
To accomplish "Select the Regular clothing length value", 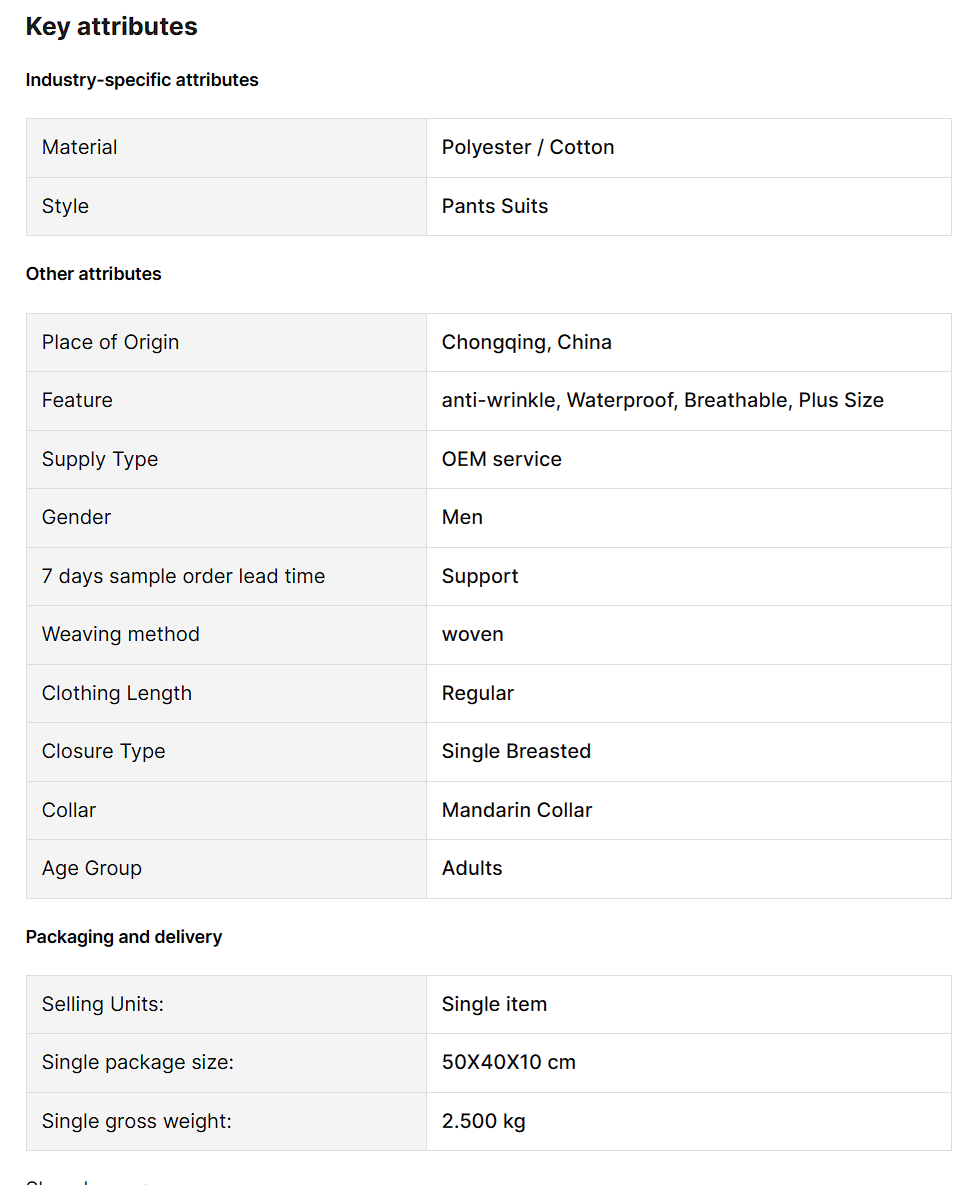I will [478, 693].
